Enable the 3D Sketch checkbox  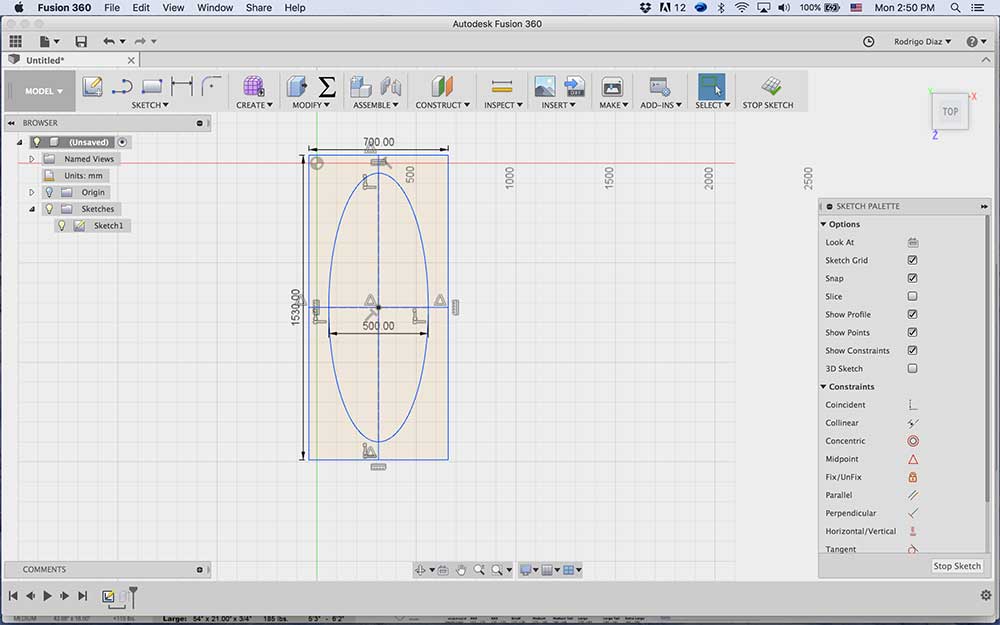(x=913, y=369)
